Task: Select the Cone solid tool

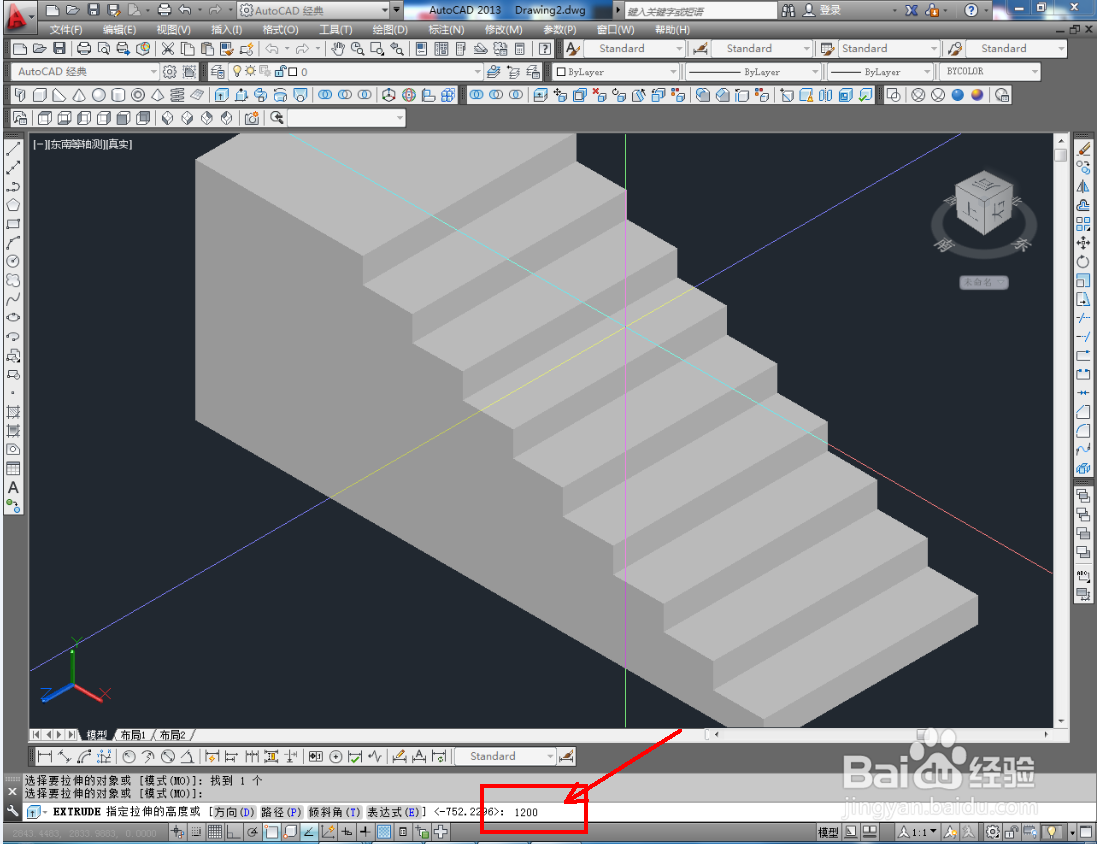Action: (x=79, y=95)
